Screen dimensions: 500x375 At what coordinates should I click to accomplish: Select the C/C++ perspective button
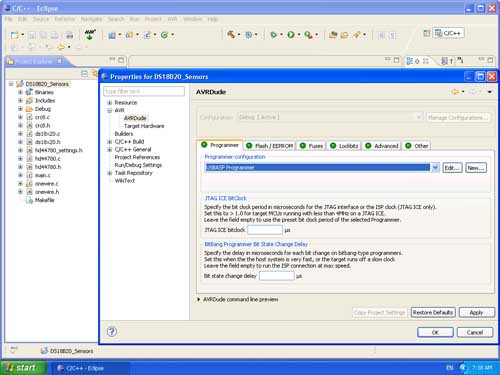tap(448, 33)
